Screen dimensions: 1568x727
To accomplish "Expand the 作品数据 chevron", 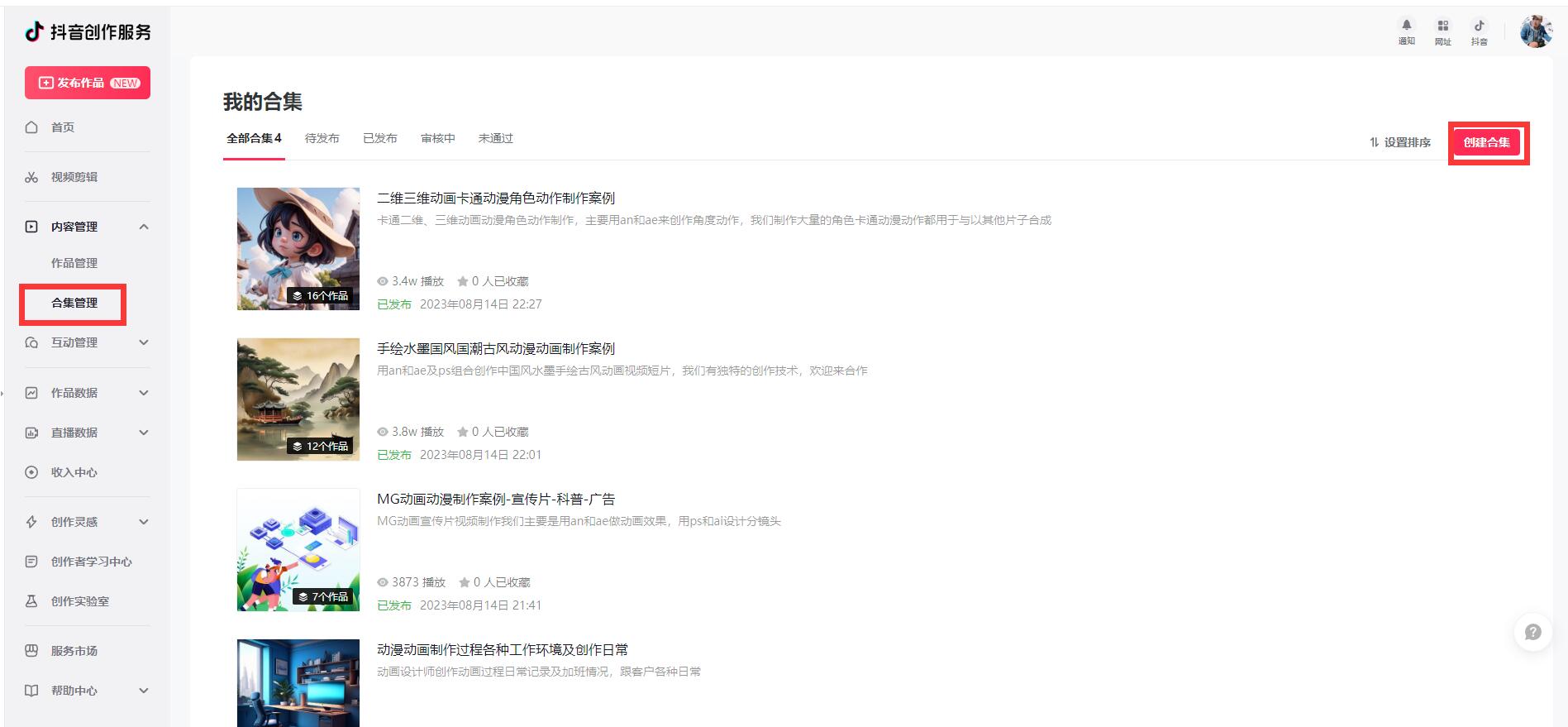I will pyautogui.click(x=144, y=393).
